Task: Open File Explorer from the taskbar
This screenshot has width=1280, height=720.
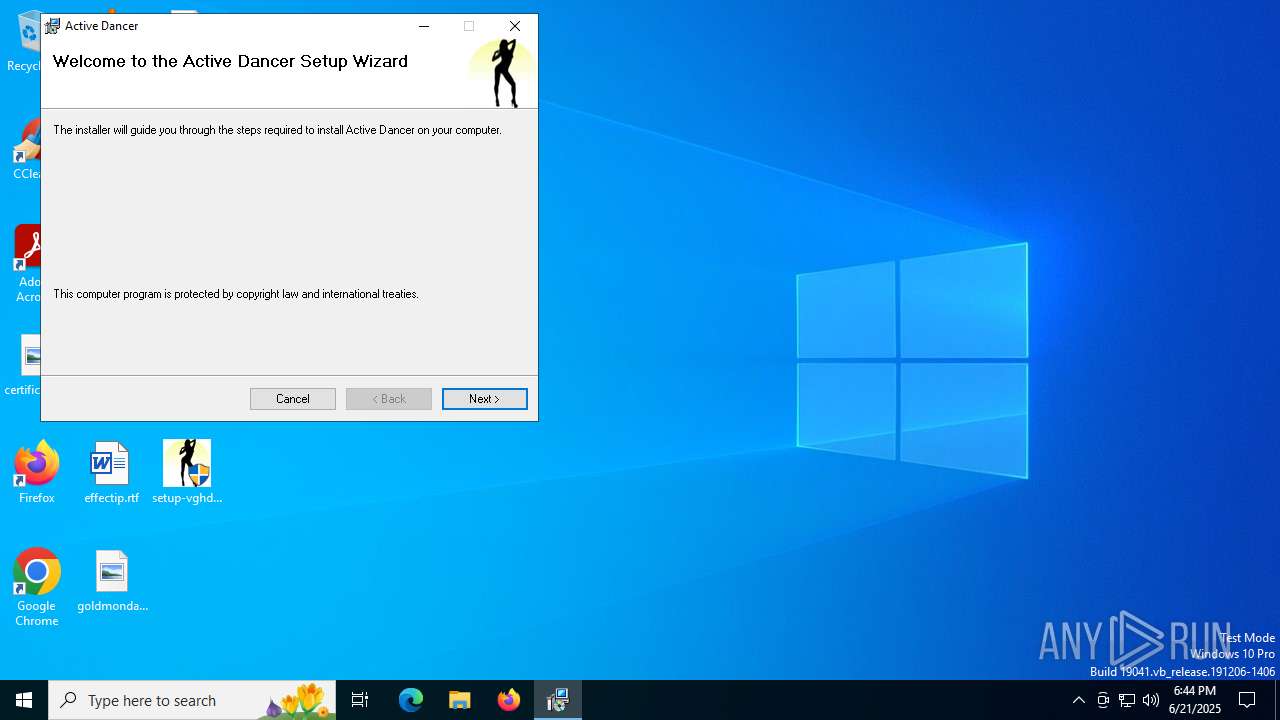Action: coord(460,700)
